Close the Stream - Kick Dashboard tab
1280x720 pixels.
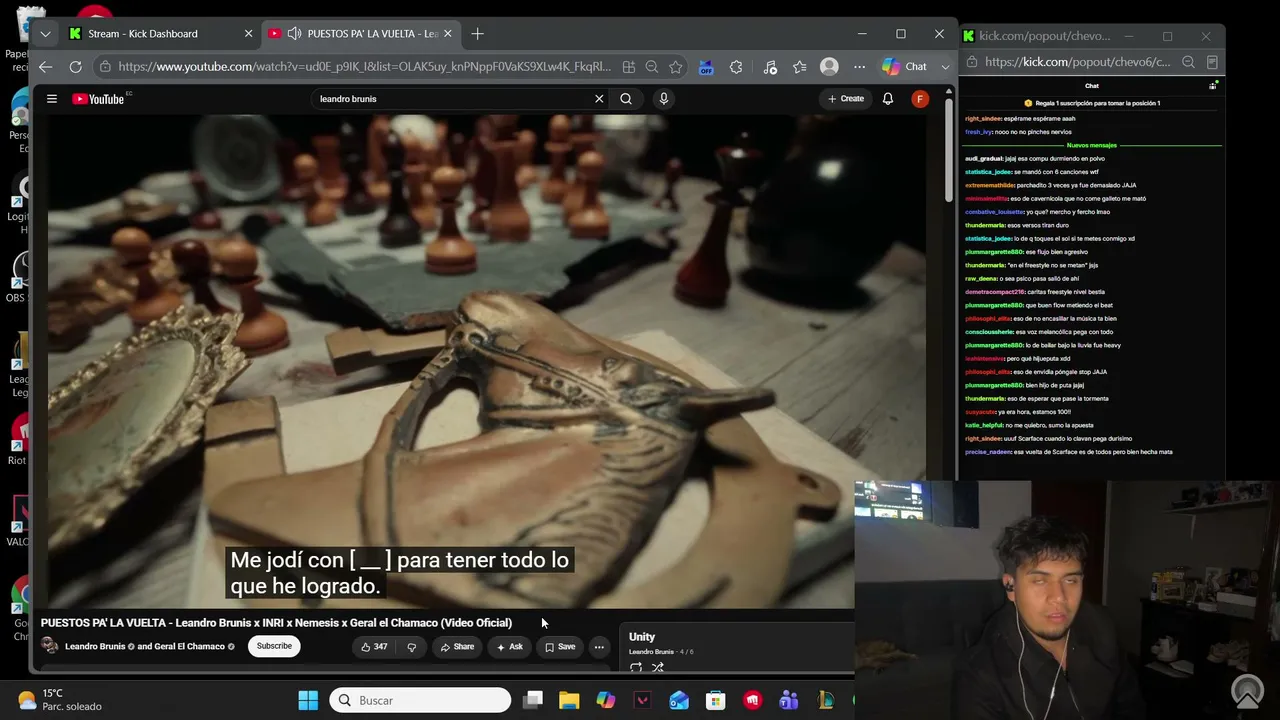(248, 34)
